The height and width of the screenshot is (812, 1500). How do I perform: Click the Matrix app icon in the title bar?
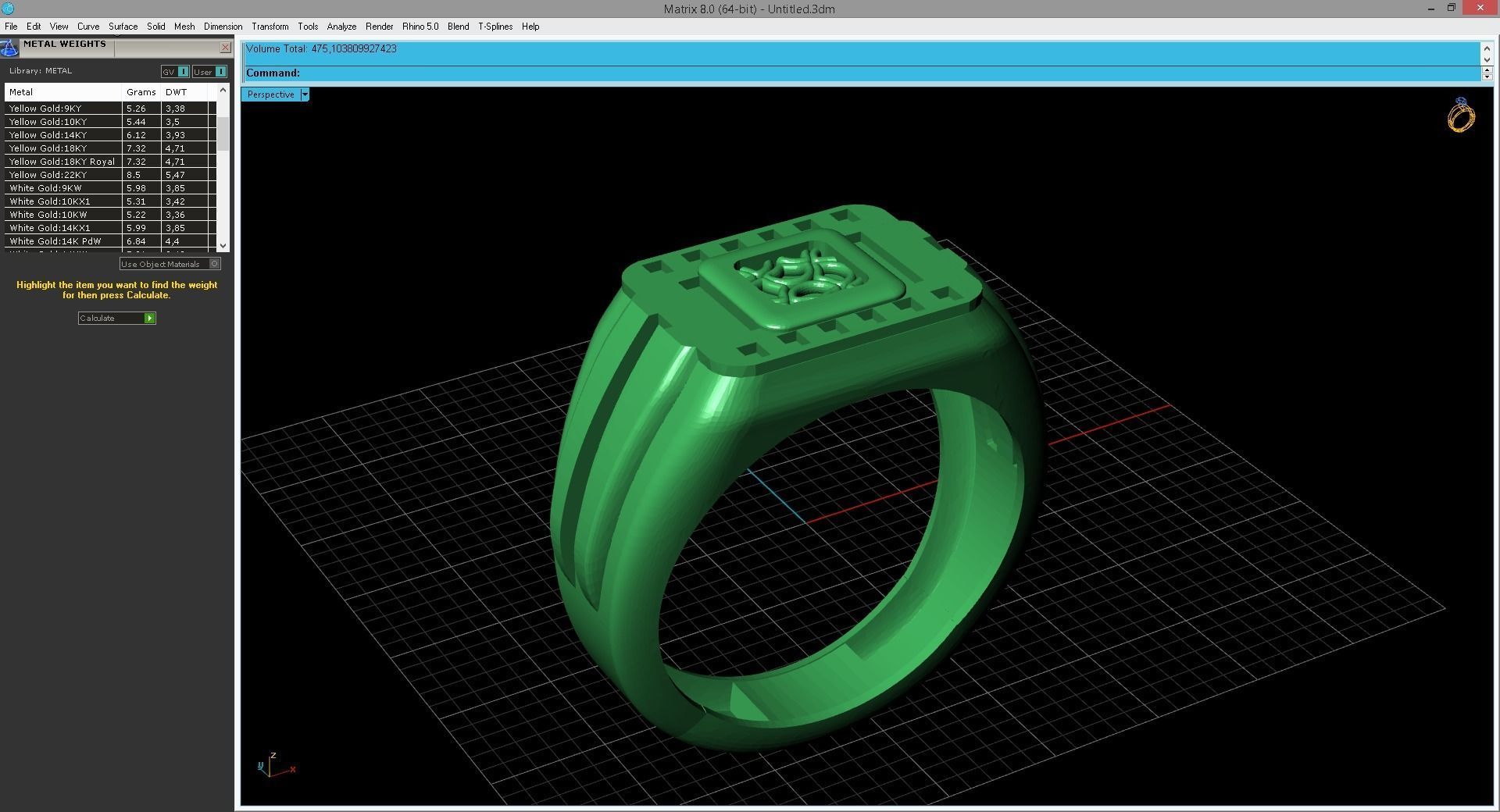(8, 9)
